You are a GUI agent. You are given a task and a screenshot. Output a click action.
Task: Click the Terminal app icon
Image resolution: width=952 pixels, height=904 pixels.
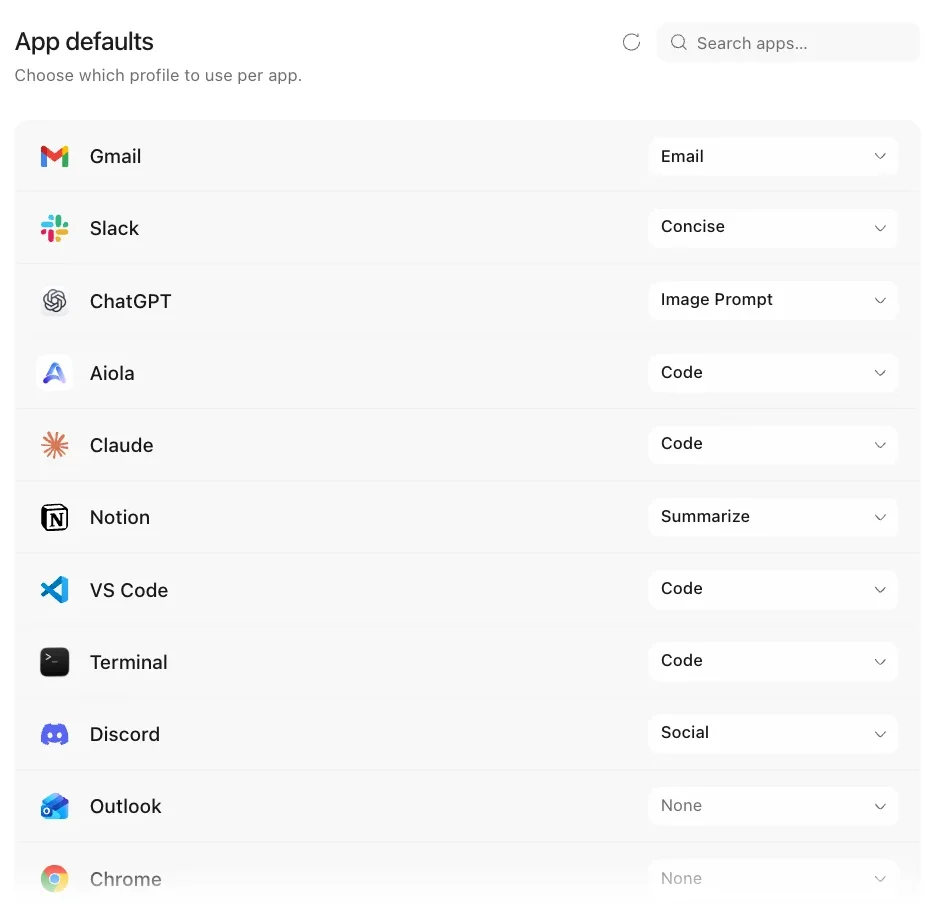click(x=55, y=662)
